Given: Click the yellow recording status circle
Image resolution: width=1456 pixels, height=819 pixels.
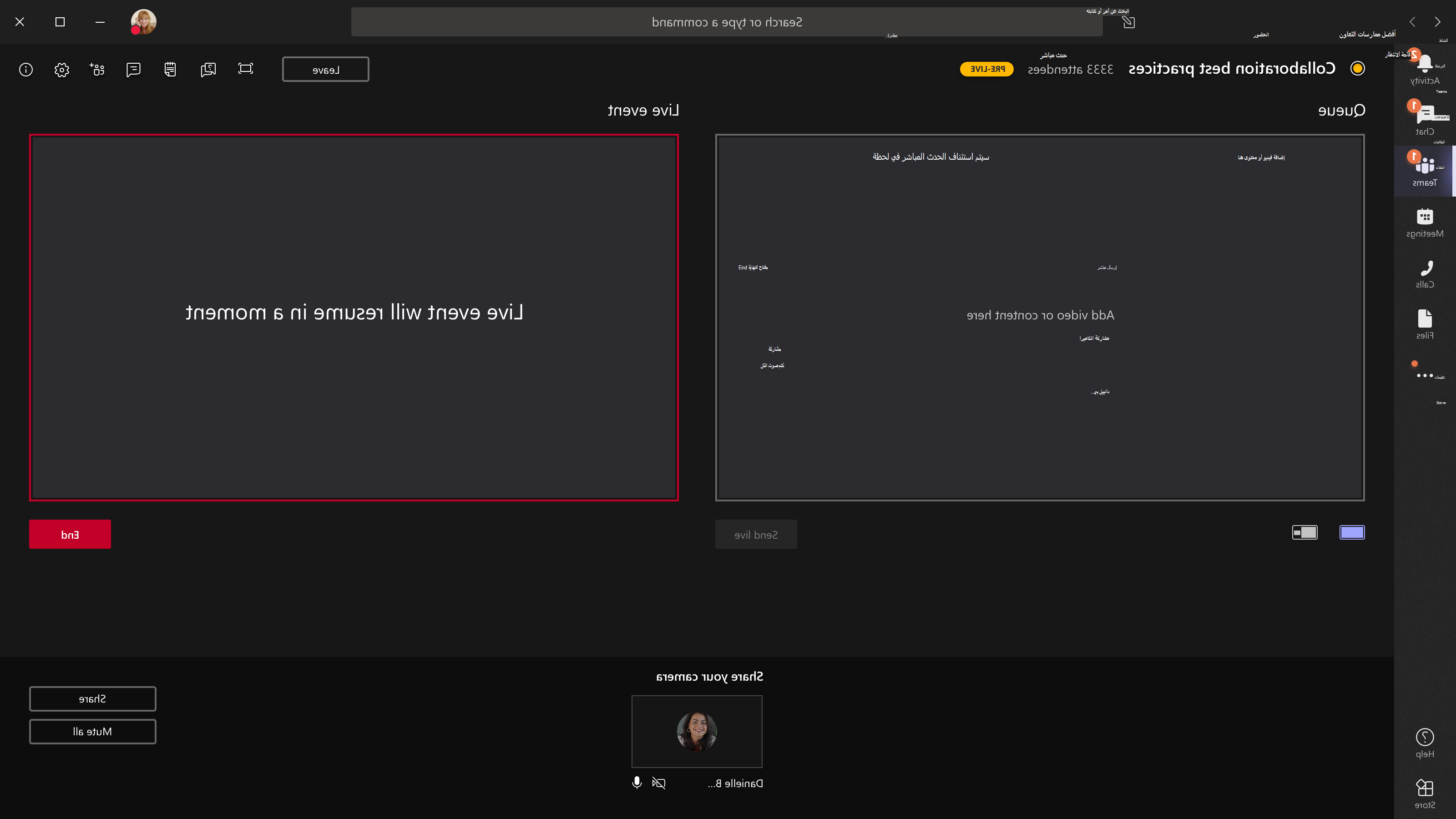Looking at the screenshot, I should (x=1357, y=68).
